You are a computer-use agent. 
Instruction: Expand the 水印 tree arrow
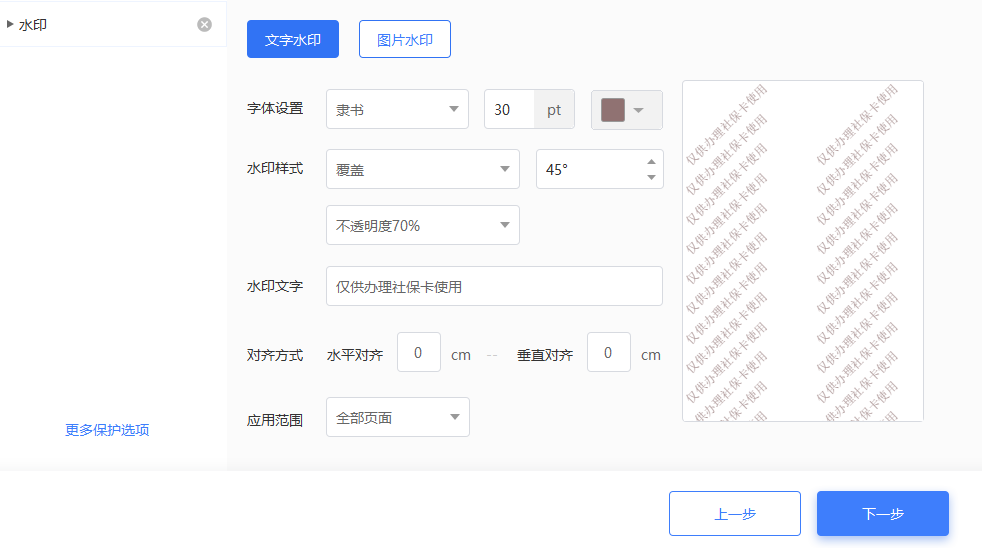coord(10,24)
